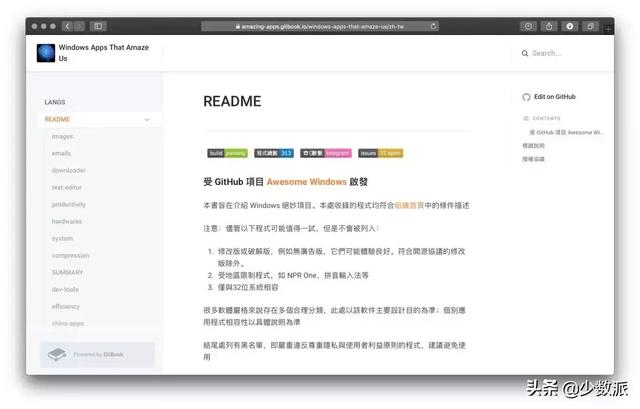Click the search magnifier icon
The height and width of the screenshot is (409, 640).
click(525, 53)
